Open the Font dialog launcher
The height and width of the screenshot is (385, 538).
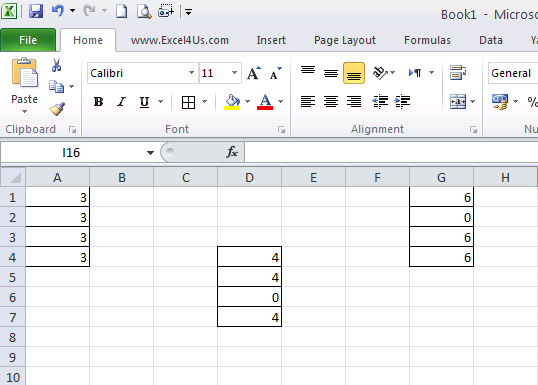click(x=282, y=130)
